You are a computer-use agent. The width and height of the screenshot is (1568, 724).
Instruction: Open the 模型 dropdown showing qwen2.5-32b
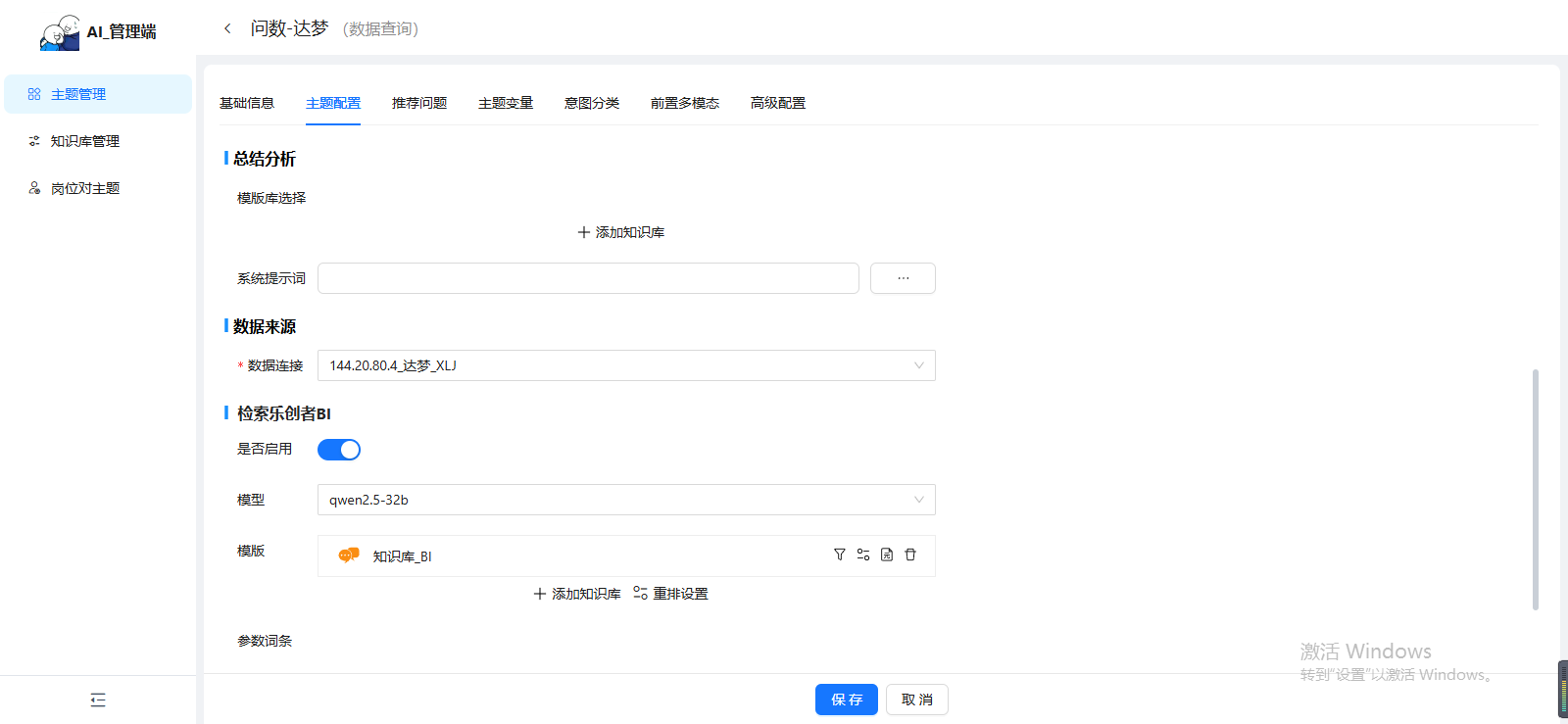point(626,500)
